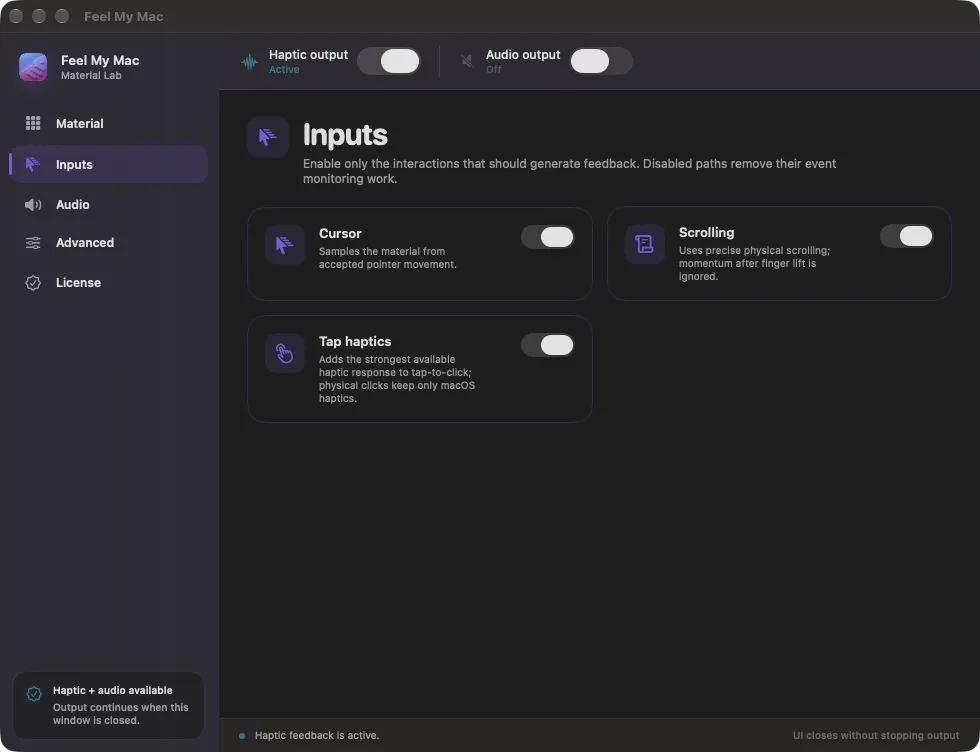
Task: Select the Inputs sidebar item
Action: 109,164
